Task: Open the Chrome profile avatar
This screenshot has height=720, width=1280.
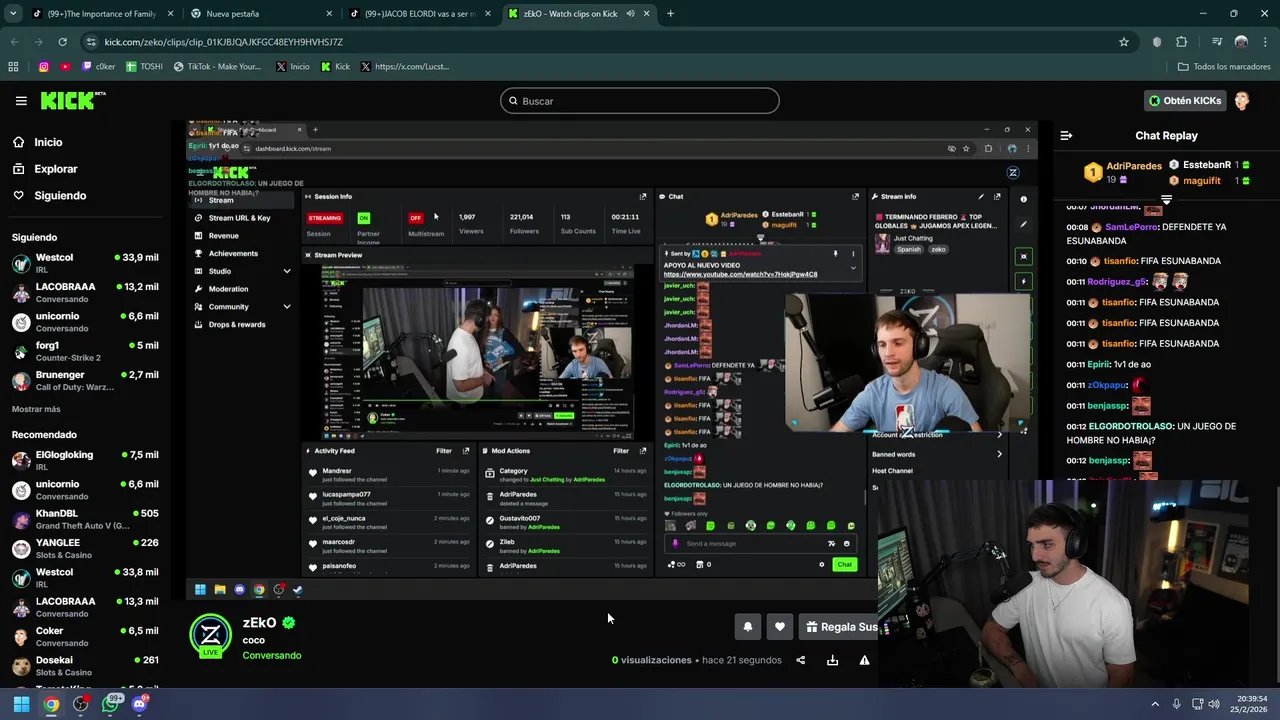Action: point(1241,42)
